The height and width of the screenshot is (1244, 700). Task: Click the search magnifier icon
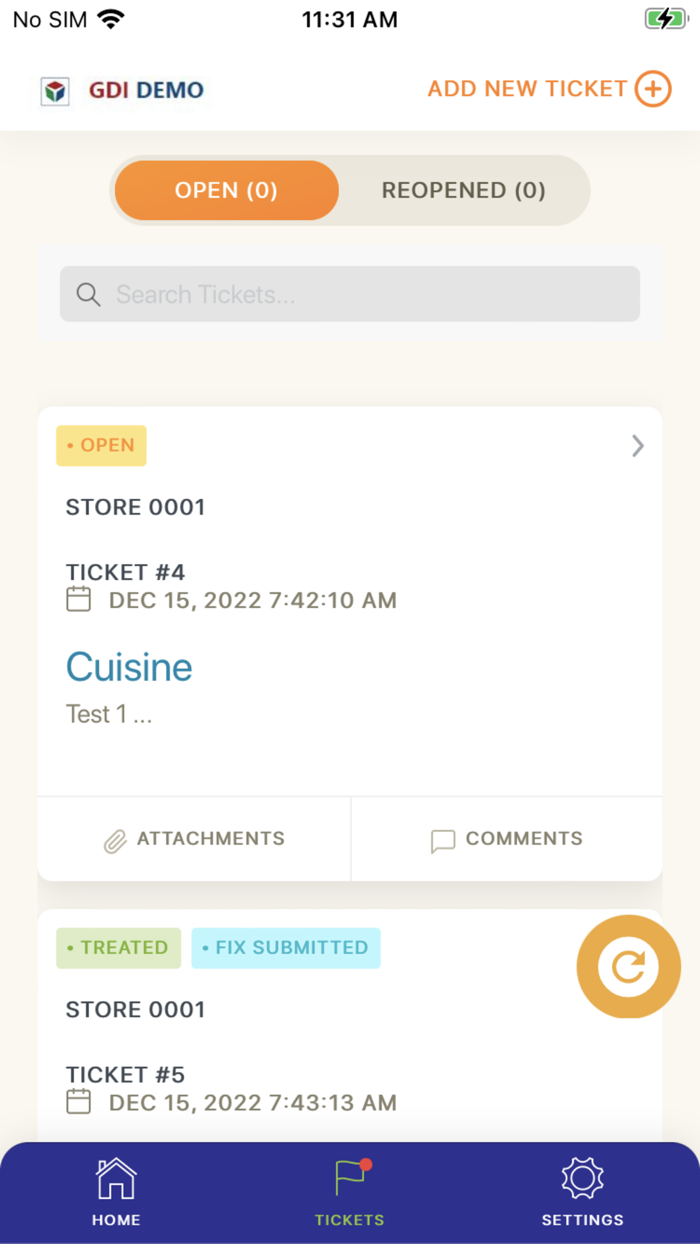(x=88, y=294)
